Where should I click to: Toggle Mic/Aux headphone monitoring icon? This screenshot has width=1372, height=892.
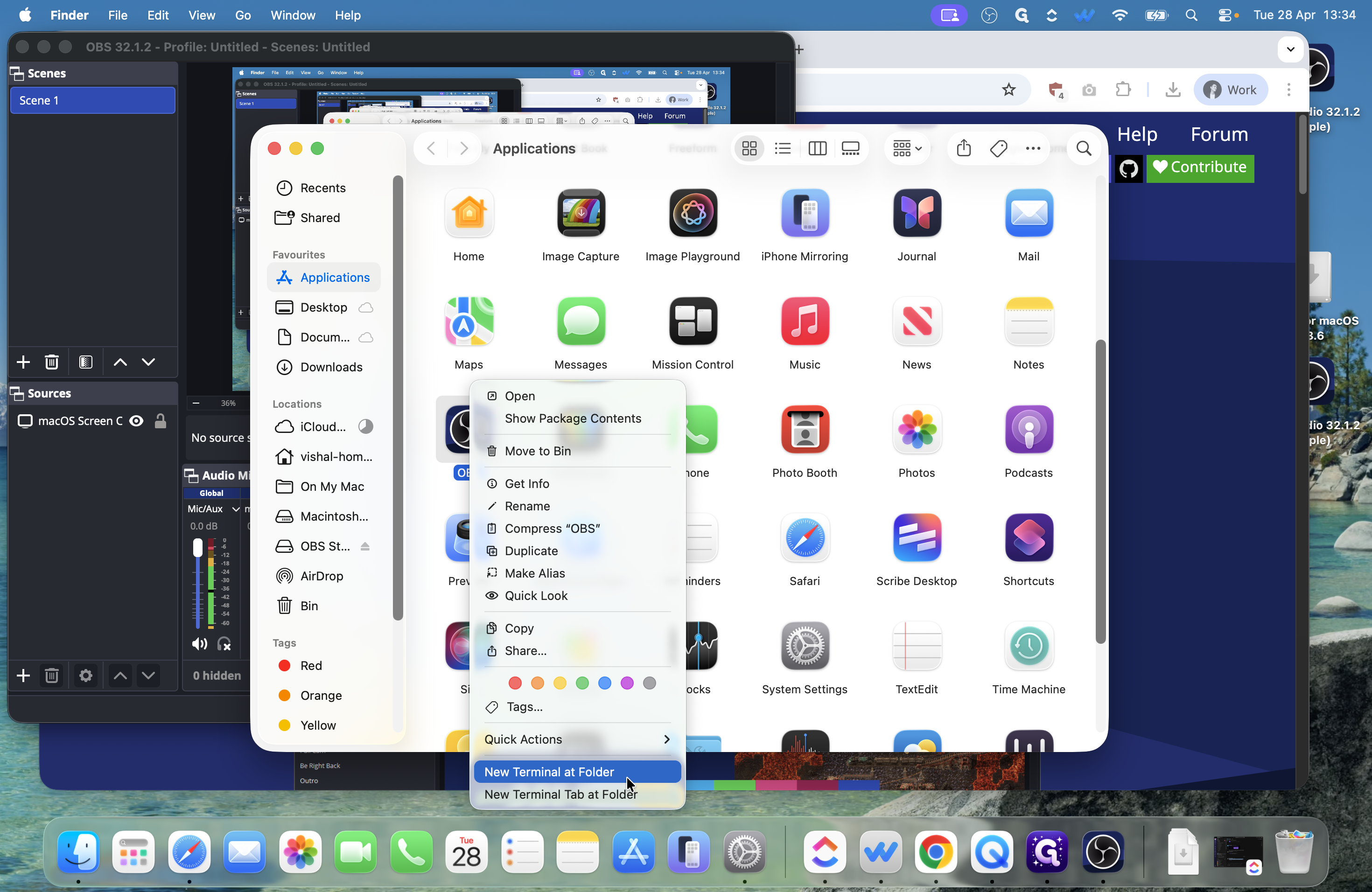224,644
